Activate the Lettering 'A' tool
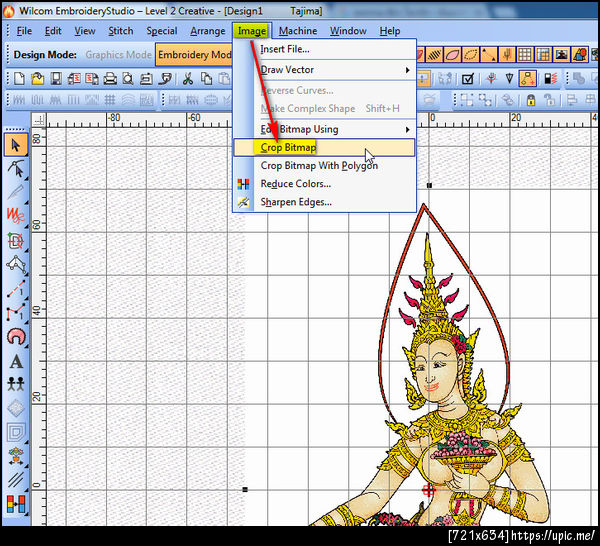The image size is (600, 546). pyautogui.click(x=16, y=361)
